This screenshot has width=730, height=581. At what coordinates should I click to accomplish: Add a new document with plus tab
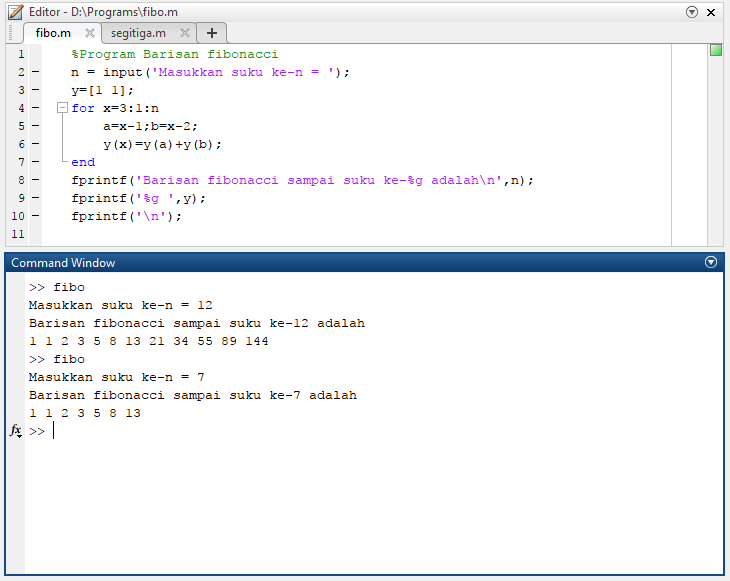click(212, 33)
